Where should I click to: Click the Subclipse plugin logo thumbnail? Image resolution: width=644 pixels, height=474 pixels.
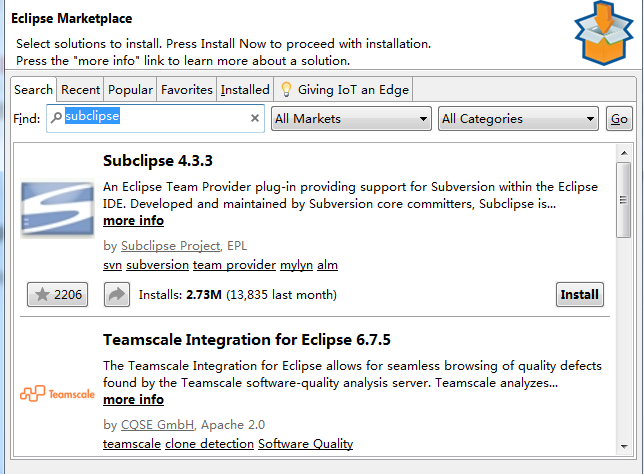click(x=58, y=208)
